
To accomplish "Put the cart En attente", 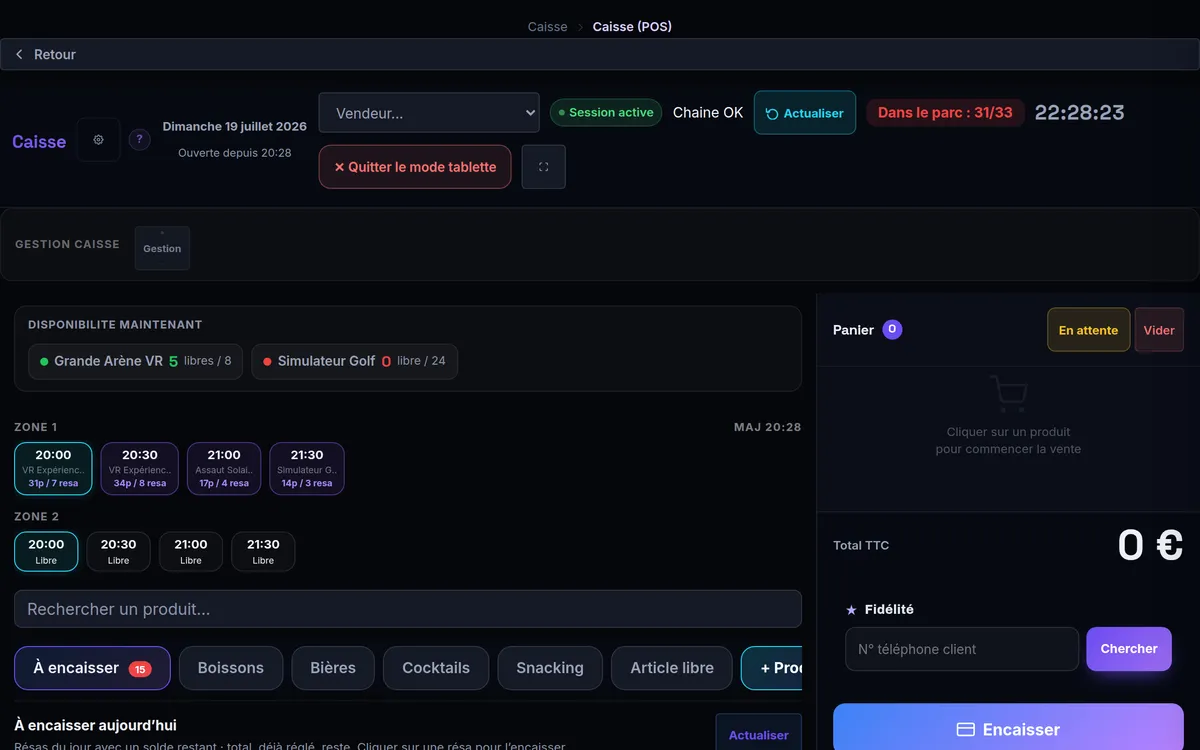I will [x=1089, y=330].
